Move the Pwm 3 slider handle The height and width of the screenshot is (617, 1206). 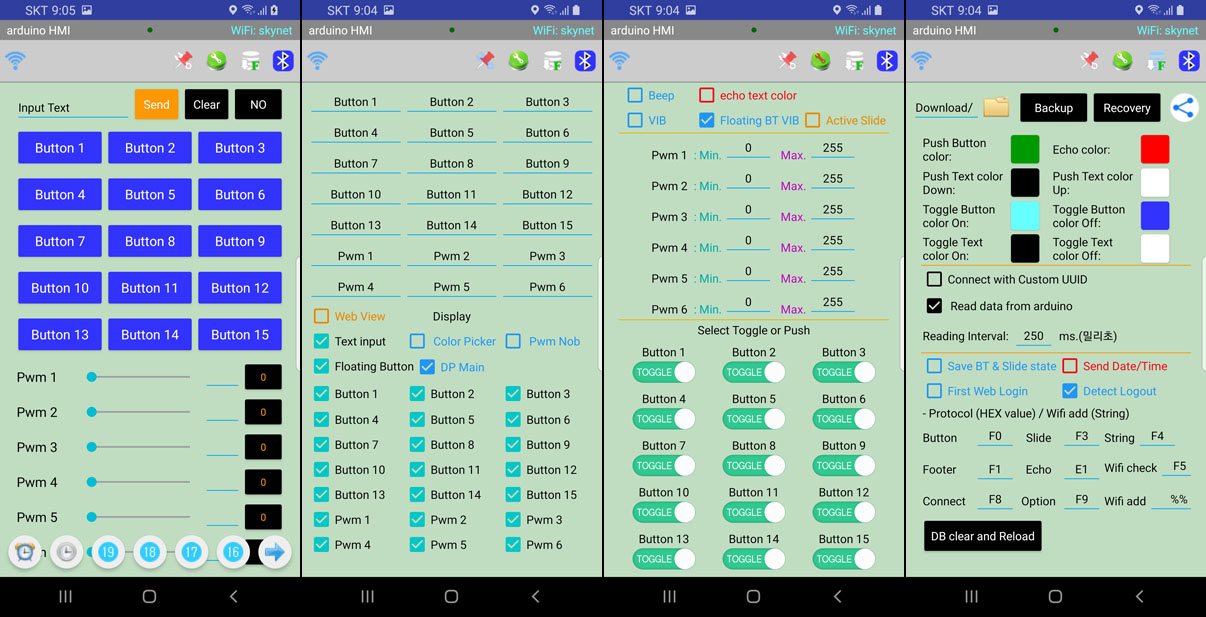pos(92,447)
